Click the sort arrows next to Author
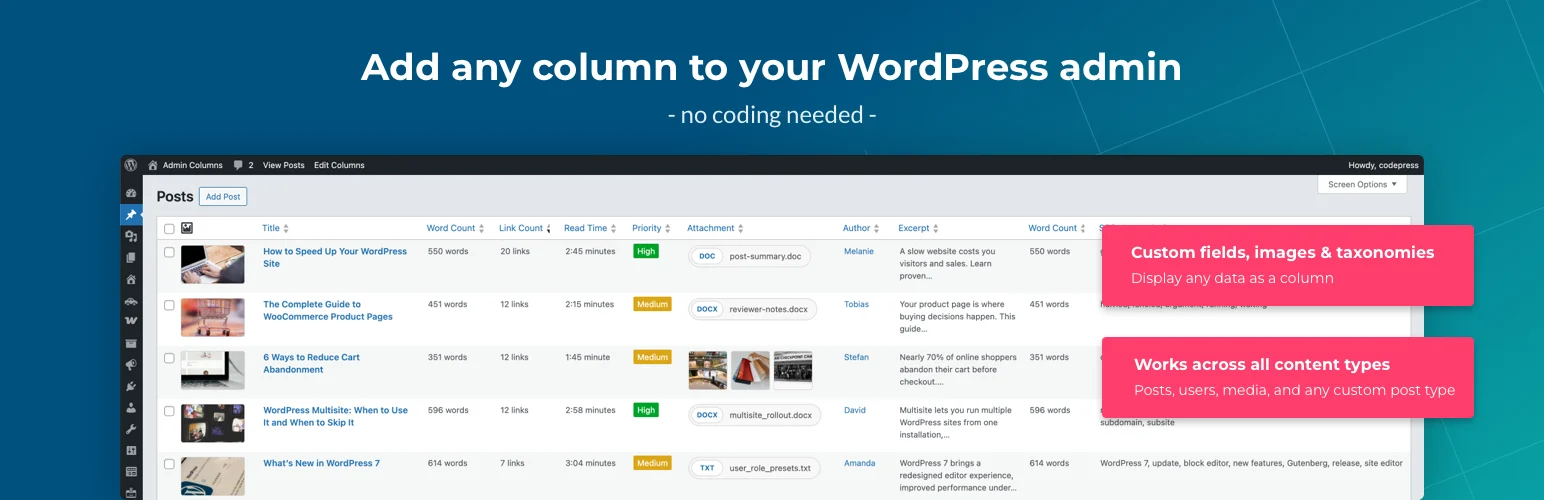 pos(877,229)
